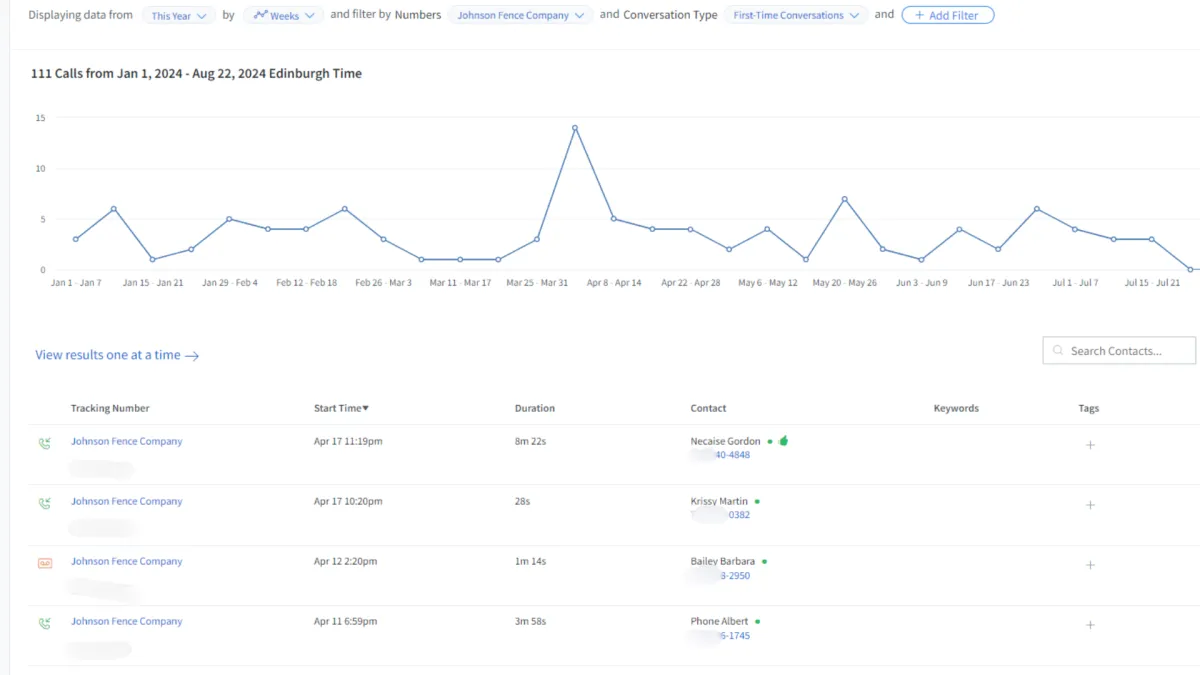Open the First-Time Conversations filter dropdown
Image resolution: width=1200 pixels, height=675 pixels.
[x=796, y=16]
